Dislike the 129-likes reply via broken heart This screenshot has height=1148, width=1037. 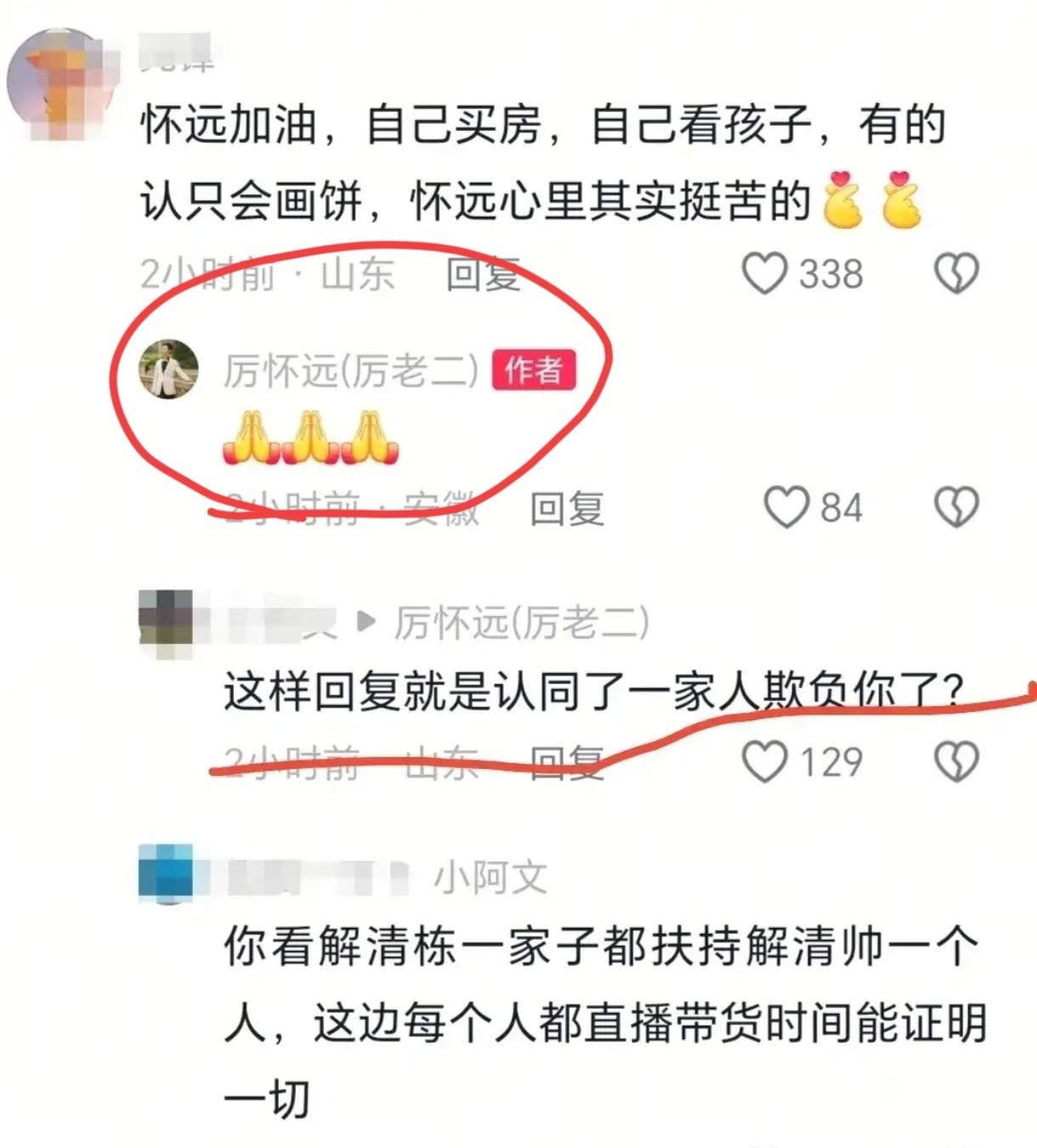tap(957, 761)
